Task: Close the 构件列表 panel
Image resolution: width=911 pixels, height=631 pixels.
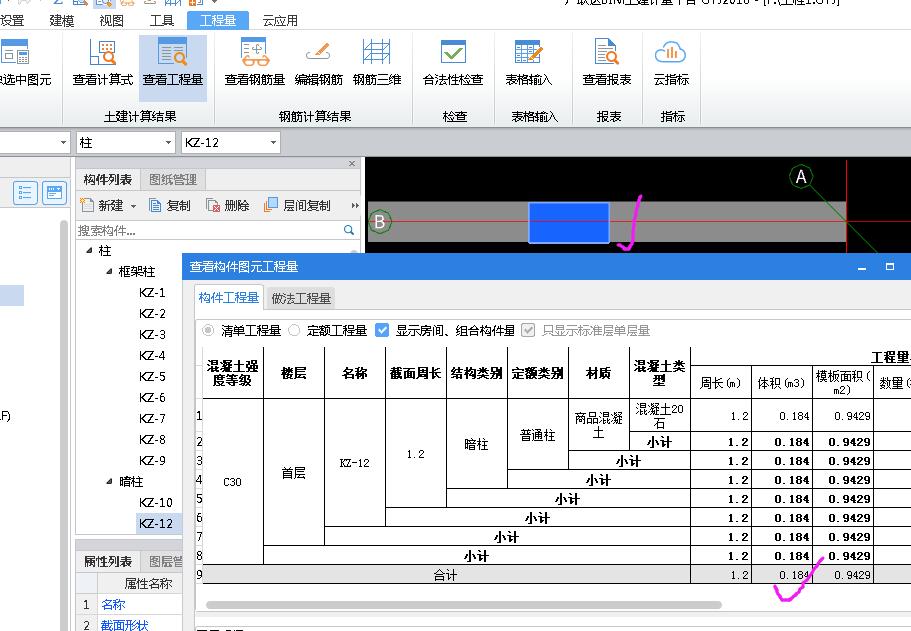Action: [x=352, y=163]
